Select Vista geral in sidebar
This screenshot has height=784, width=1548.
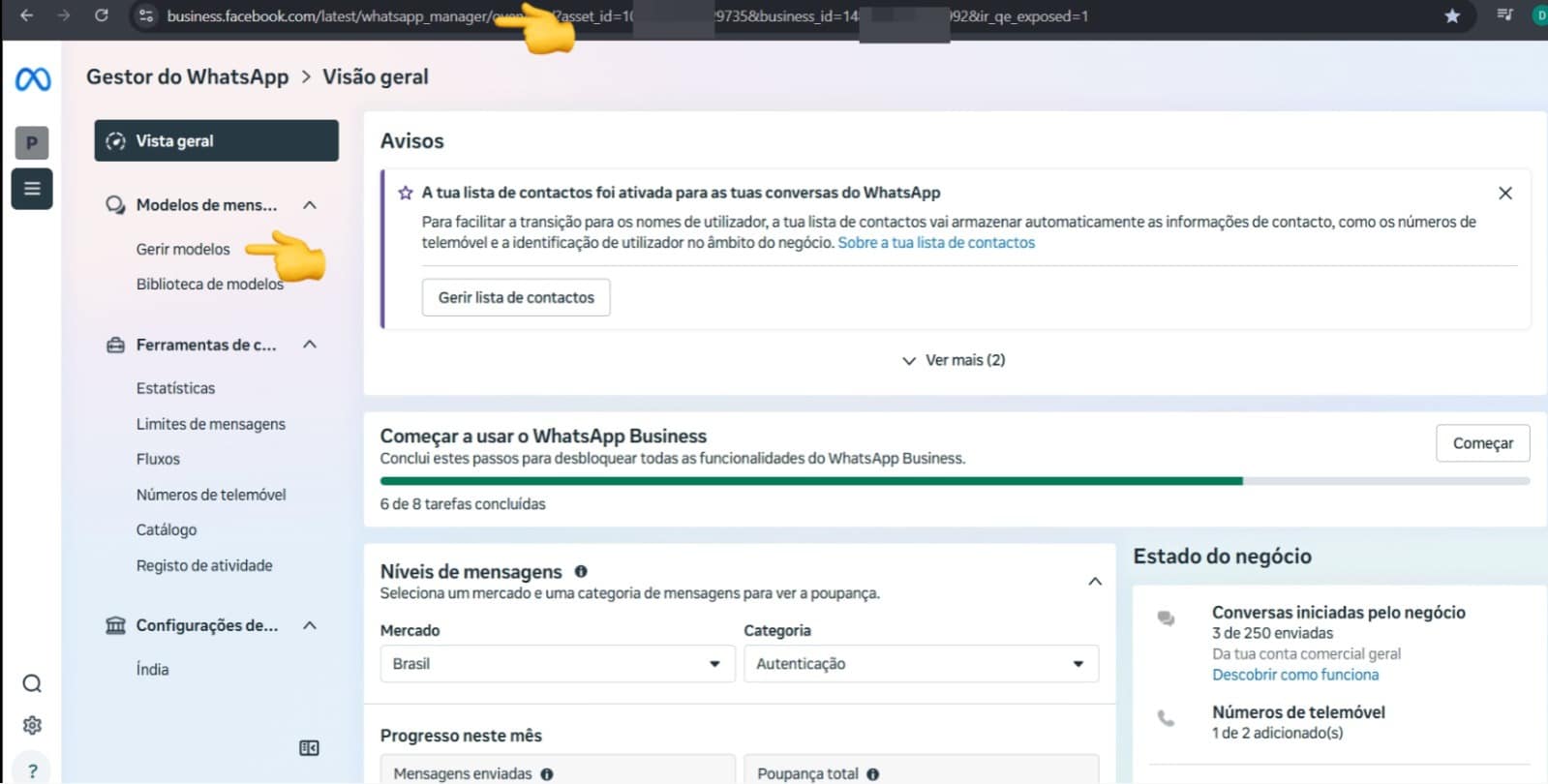tap(216, 140)
